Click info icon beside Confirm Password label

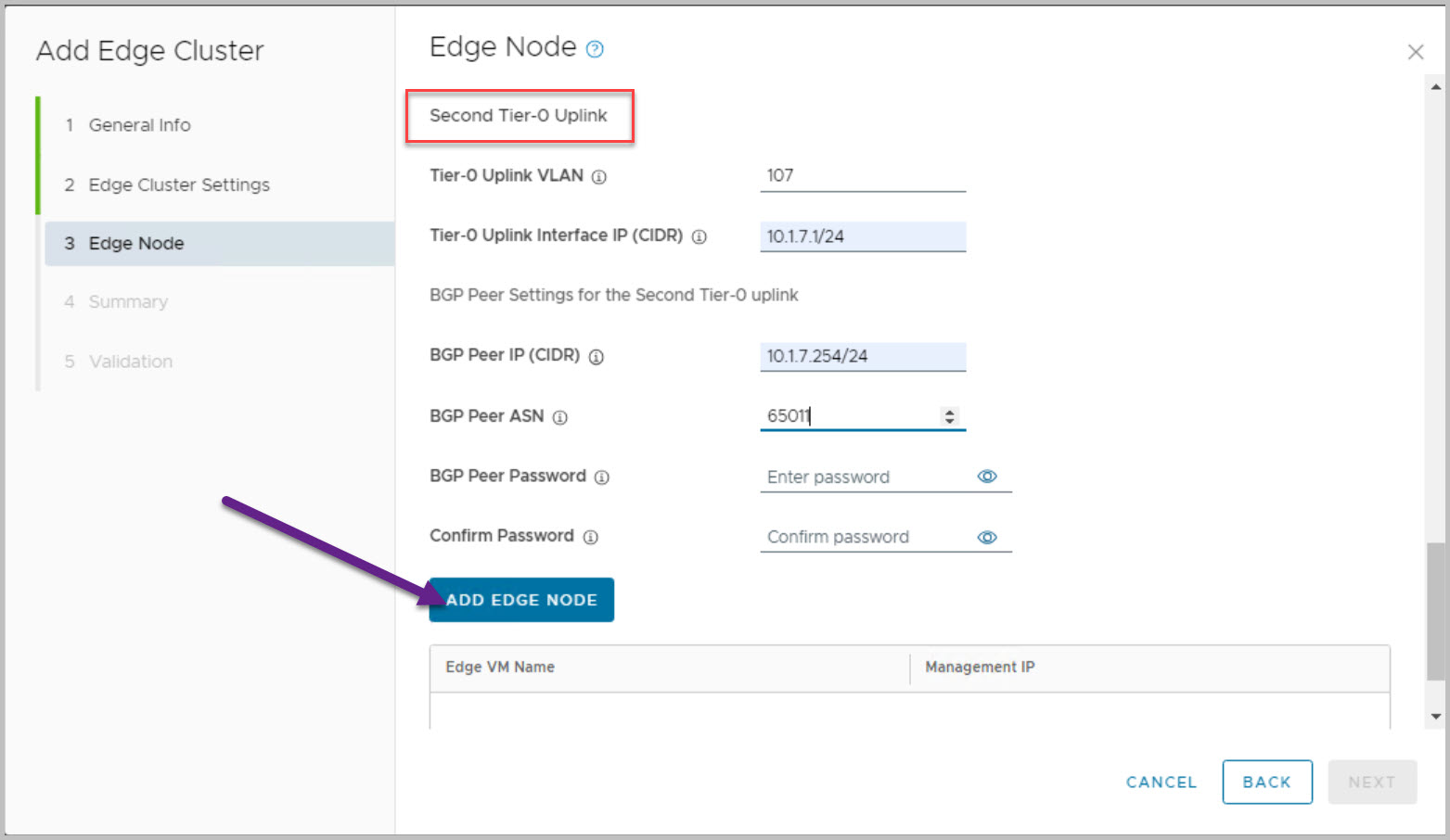click(591, 537)
